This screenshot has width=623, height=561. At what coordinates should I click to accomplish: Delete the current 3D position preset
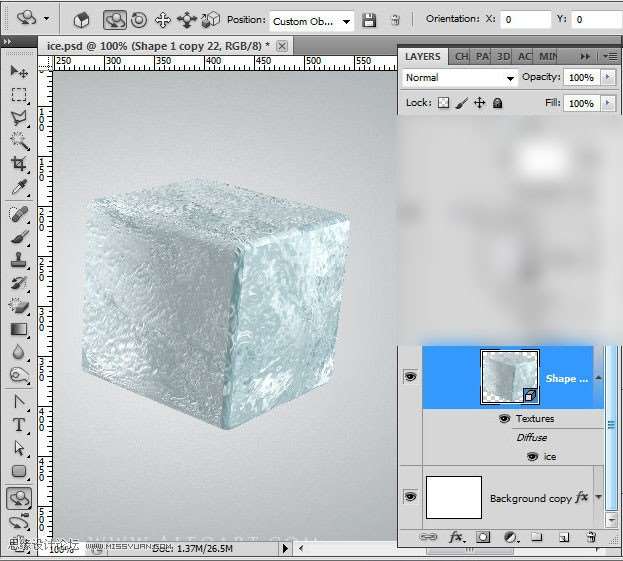click(395, 20)
